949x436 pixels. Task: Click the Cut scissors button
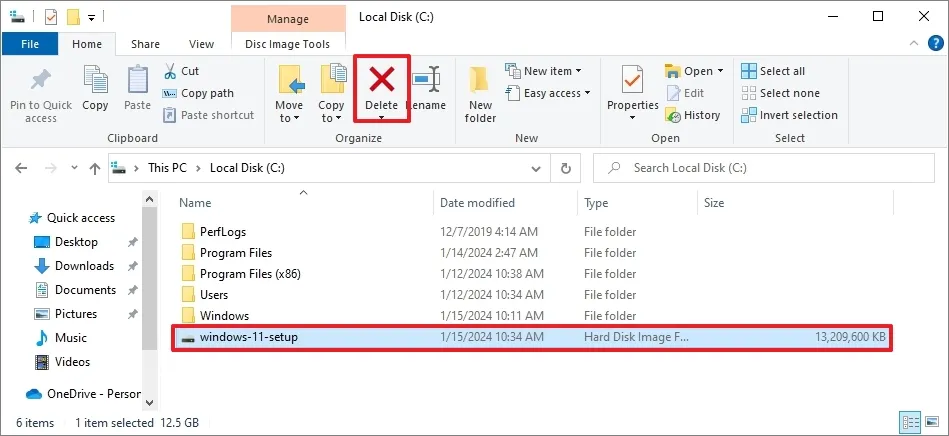point(181,71)
